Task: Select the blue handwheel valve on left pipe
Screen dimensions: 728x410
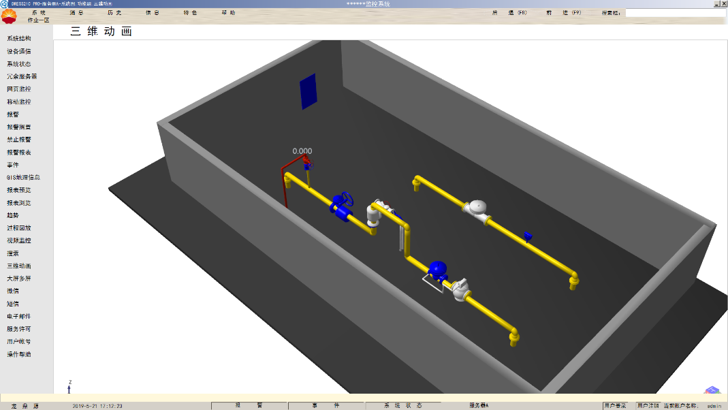Action: [x=343, y=203]
